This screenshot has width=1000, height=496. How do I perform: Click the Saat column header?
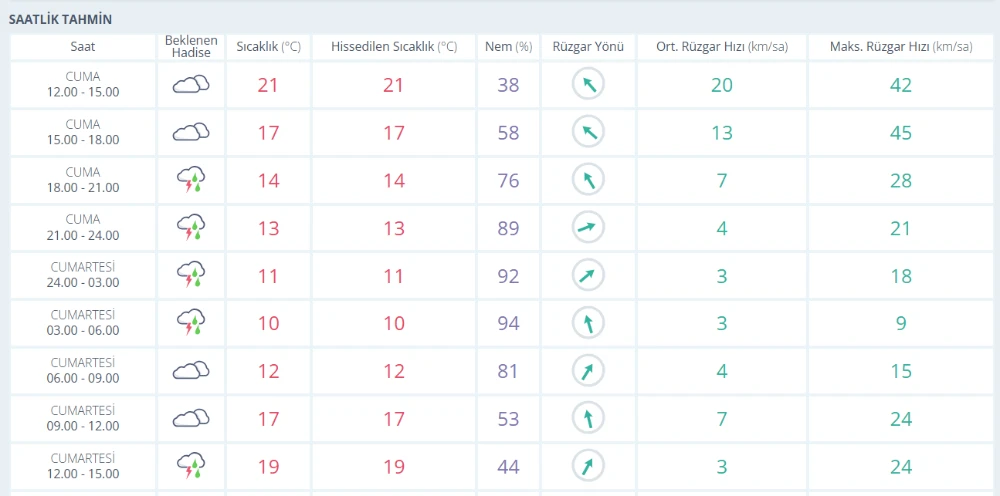[x=83, y=47]
